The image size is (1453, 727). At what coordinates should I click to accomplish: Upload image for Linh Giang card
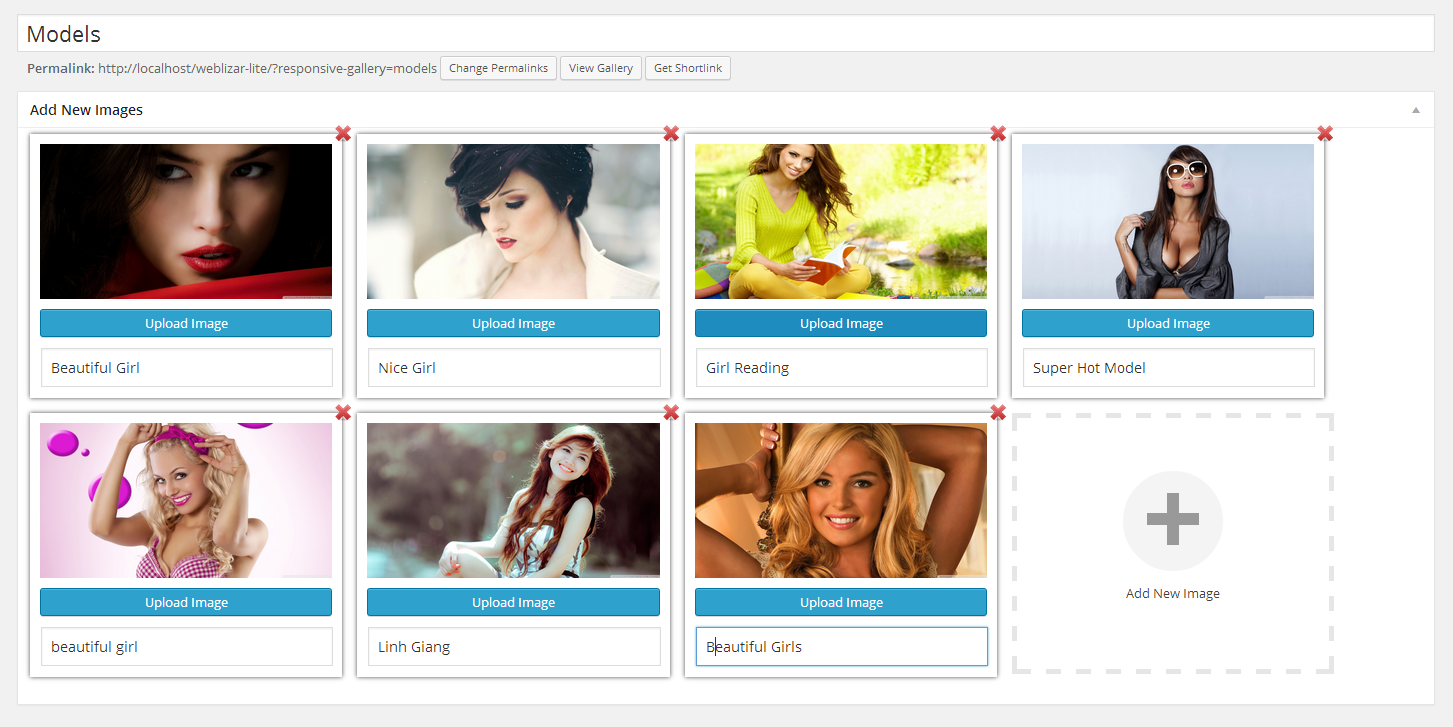(513, 602)
